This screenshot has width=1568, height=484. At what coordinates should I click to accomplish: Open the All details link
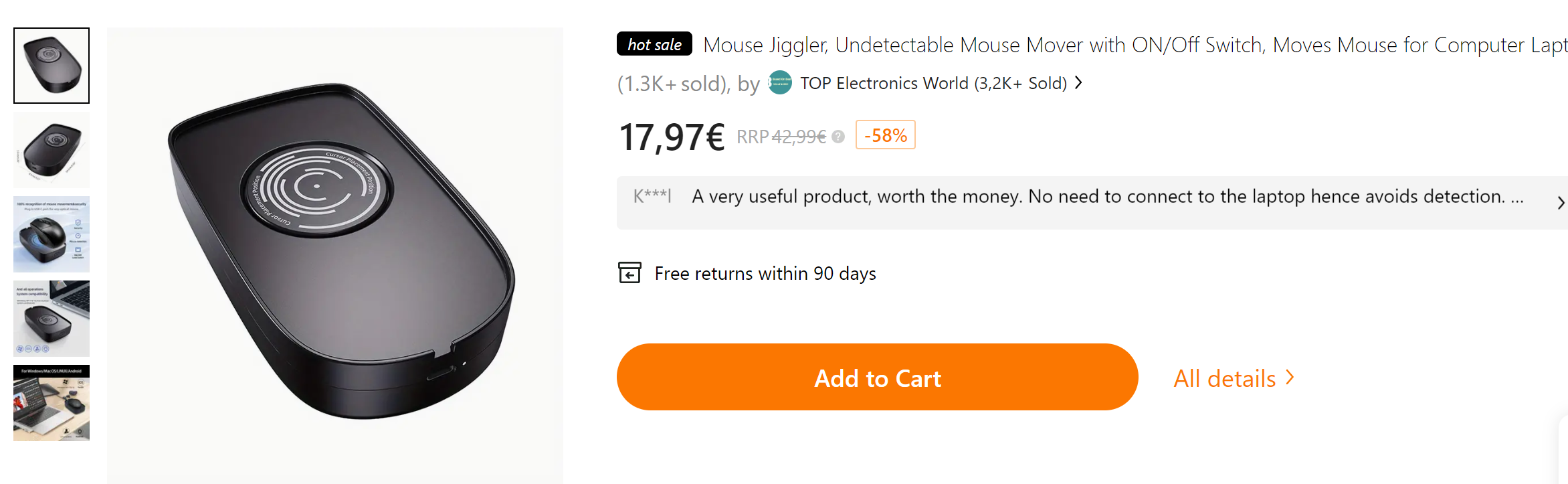click(1234, 378)
